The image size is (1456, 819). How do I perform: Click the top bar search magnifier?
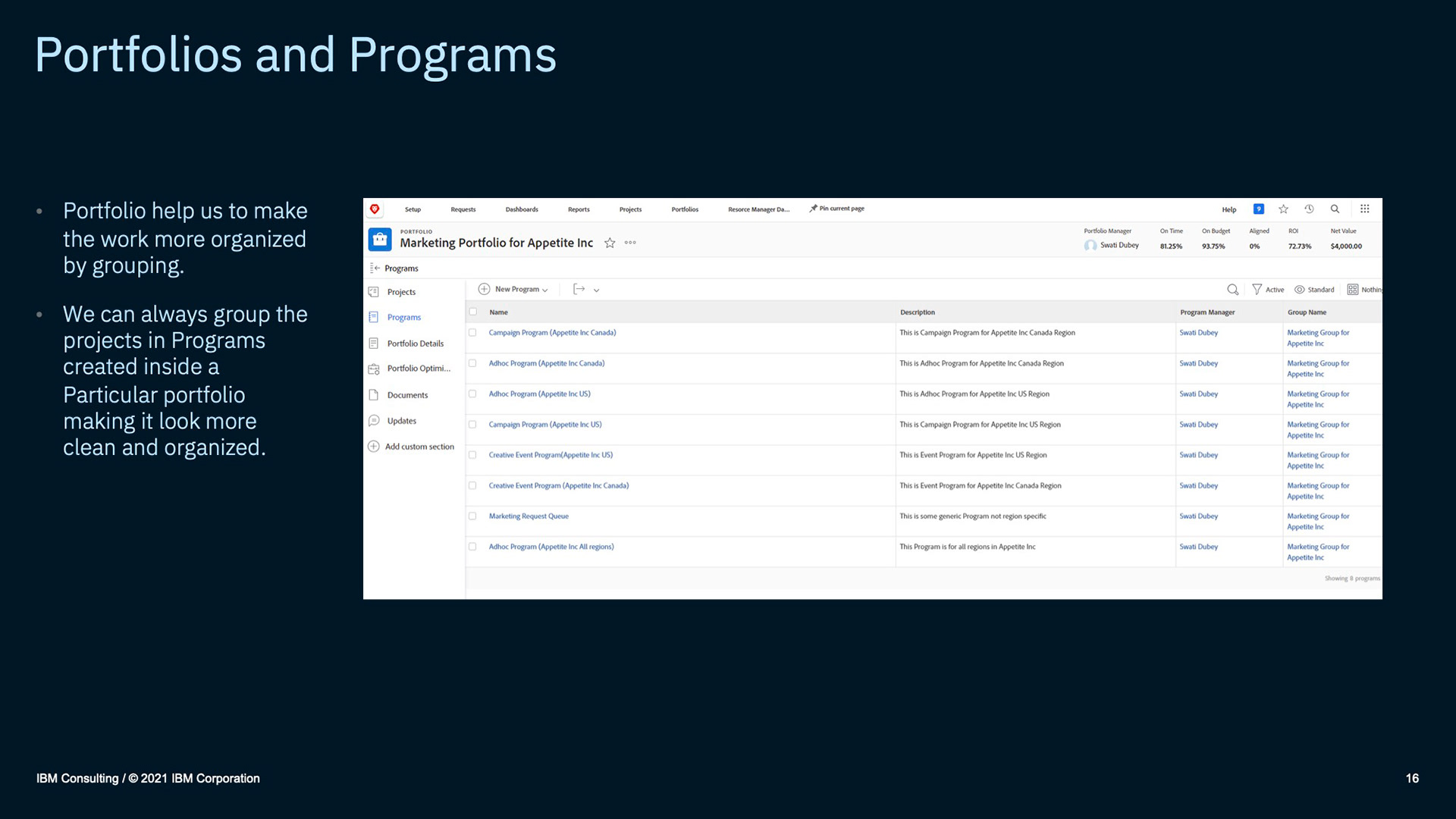point(1335,209)
